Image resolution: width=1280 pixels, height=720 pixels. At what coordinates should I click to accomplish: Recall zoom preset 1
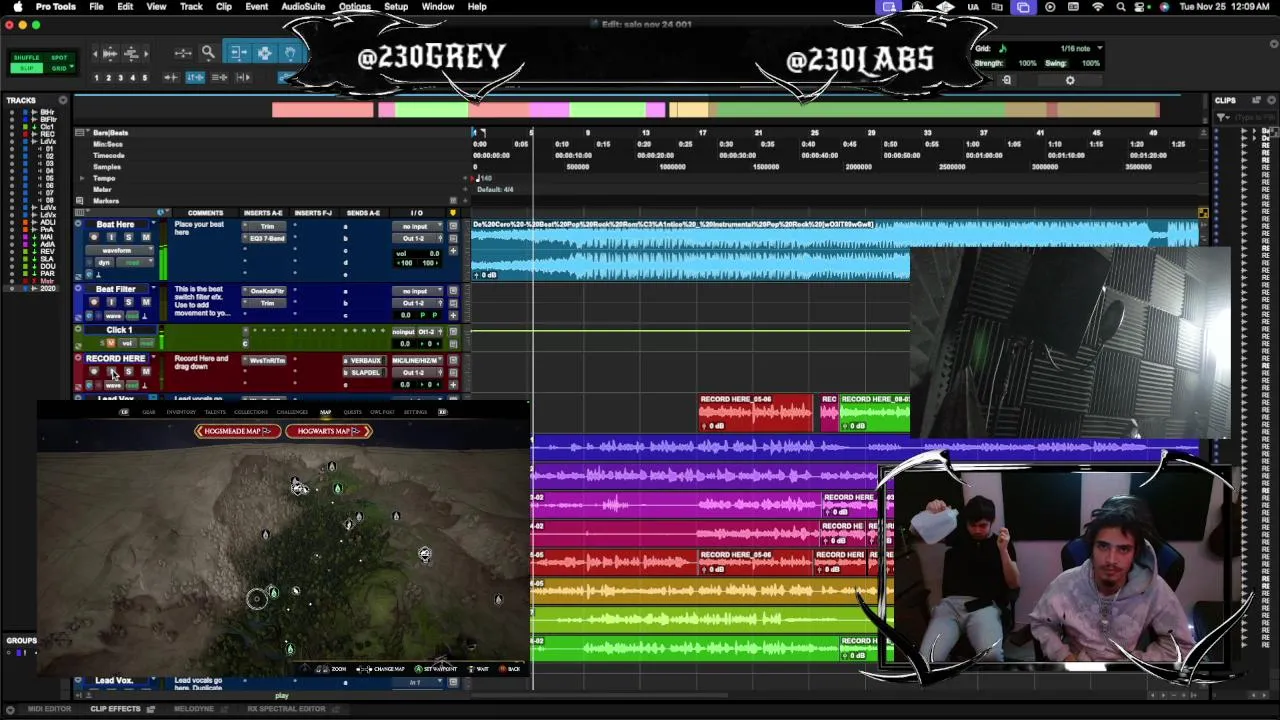[x=97, y=78]
